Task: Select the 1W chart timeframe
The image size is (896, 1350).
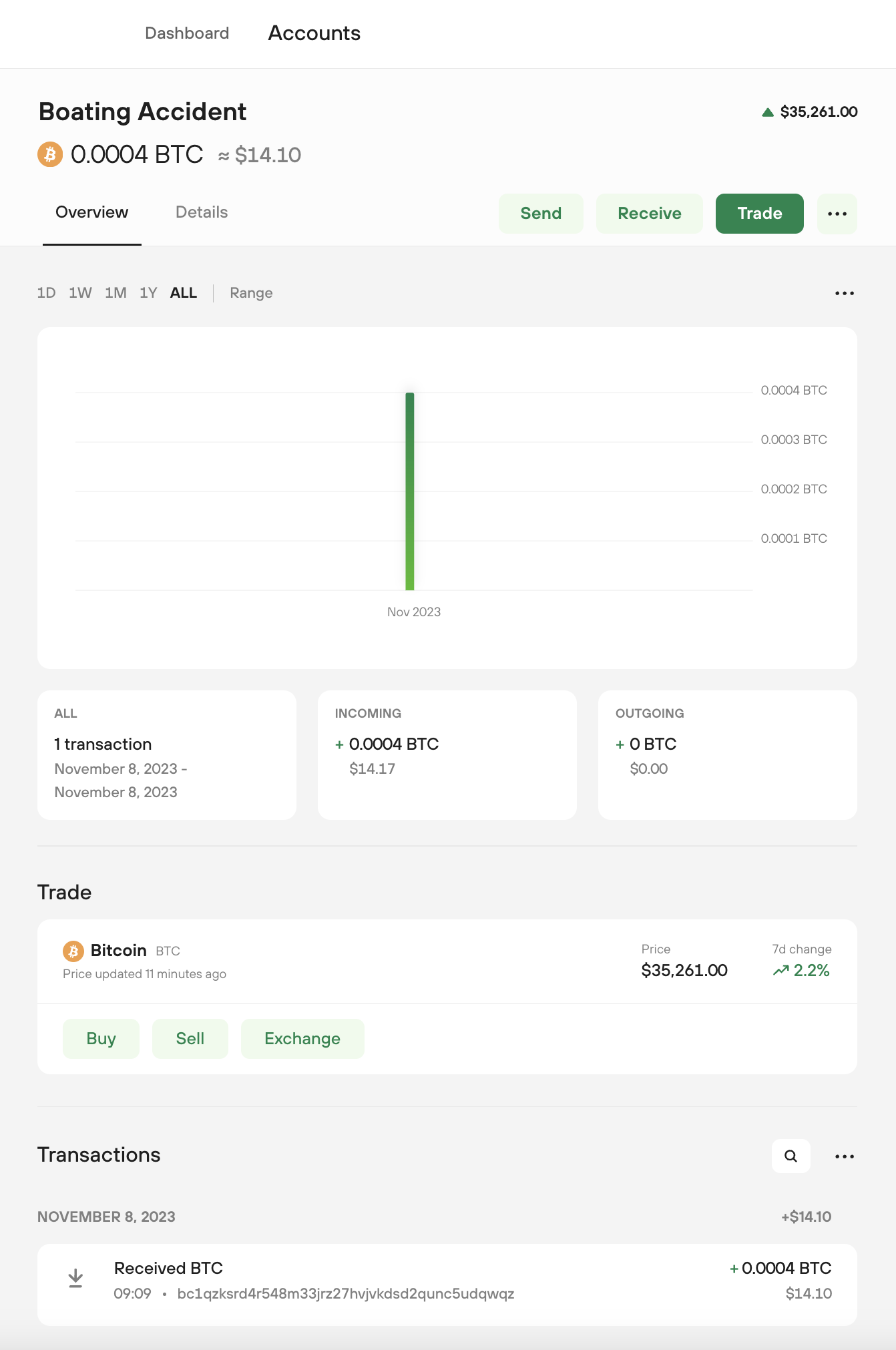Action: pyautogui.click(x=80, y=293)
